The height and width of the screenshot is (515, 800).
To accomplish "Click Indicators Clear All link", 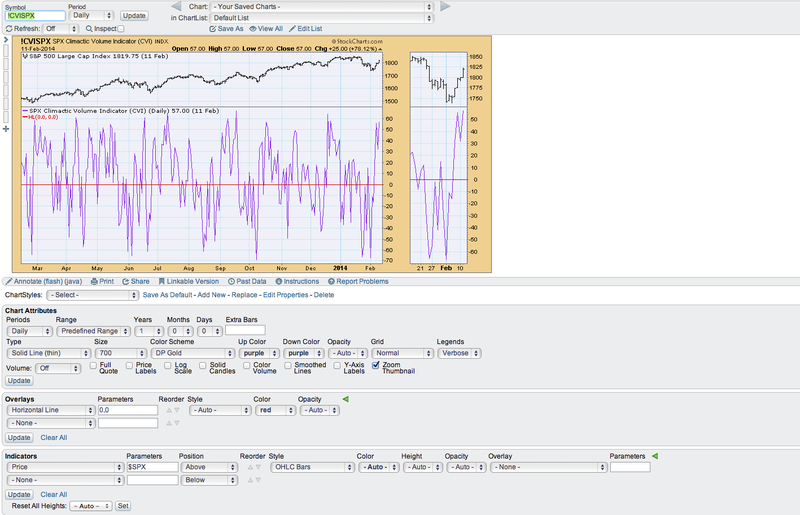I will point(54,495).
